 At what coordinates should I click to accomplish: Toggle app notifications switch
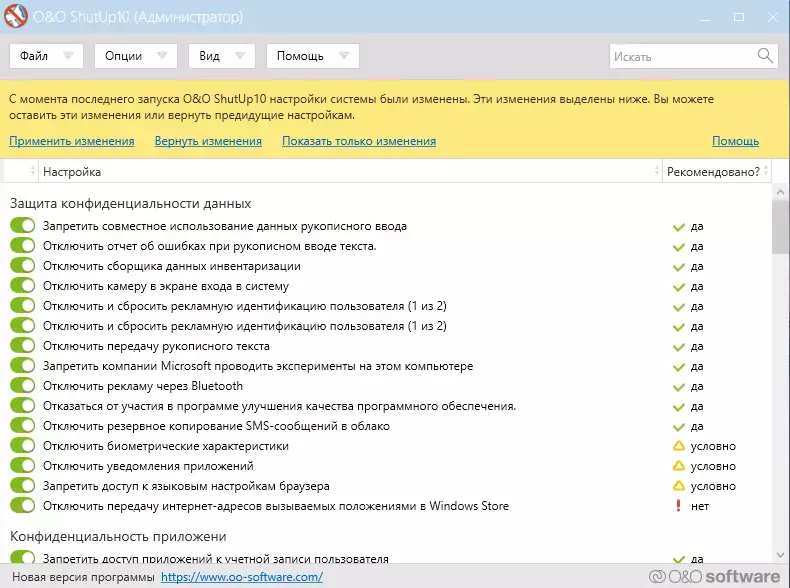pos(22,466)
